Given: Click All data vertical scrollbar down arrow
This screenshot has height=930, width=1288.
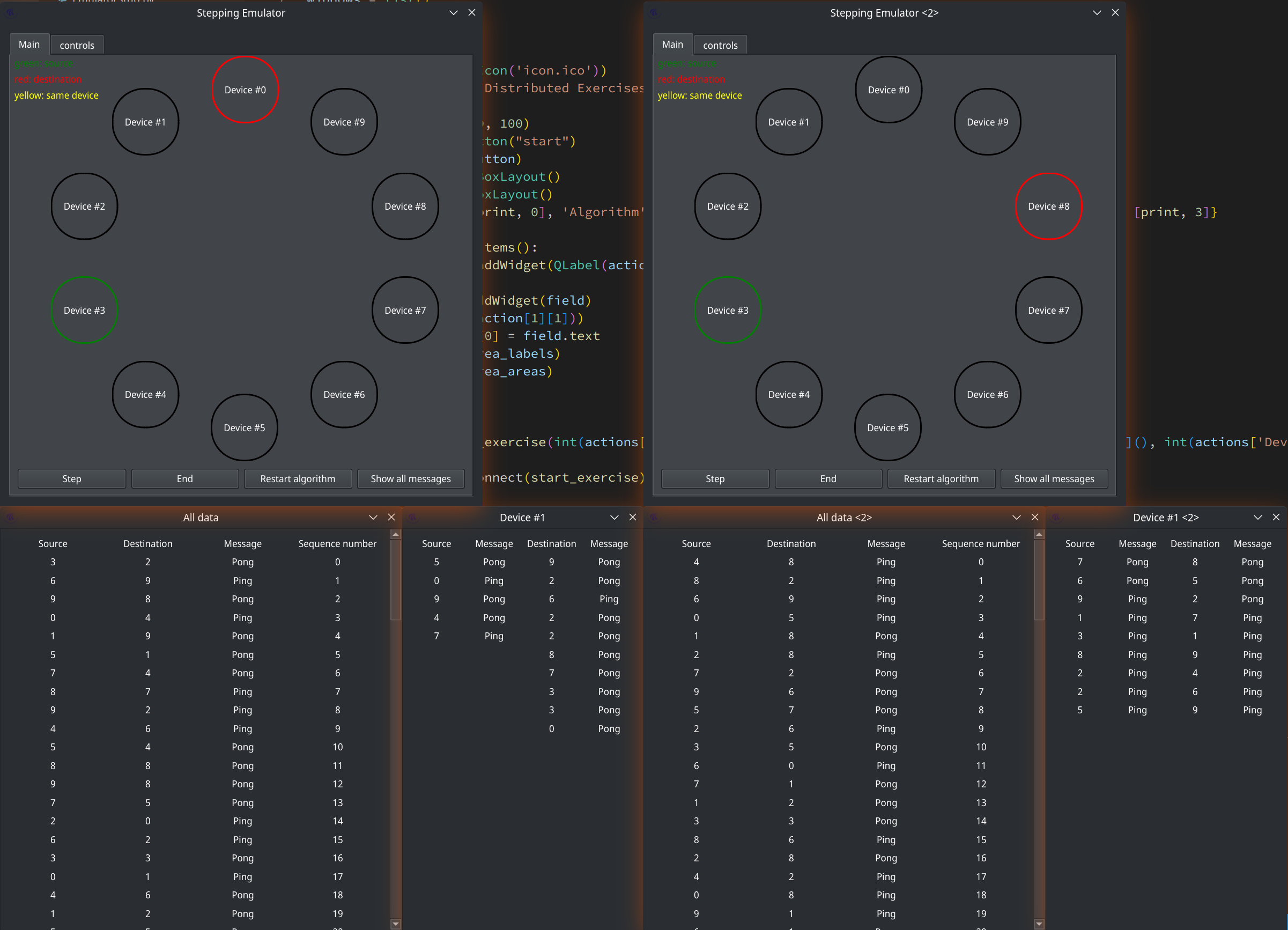Looking at the screenshot, I should click(396, 924).
